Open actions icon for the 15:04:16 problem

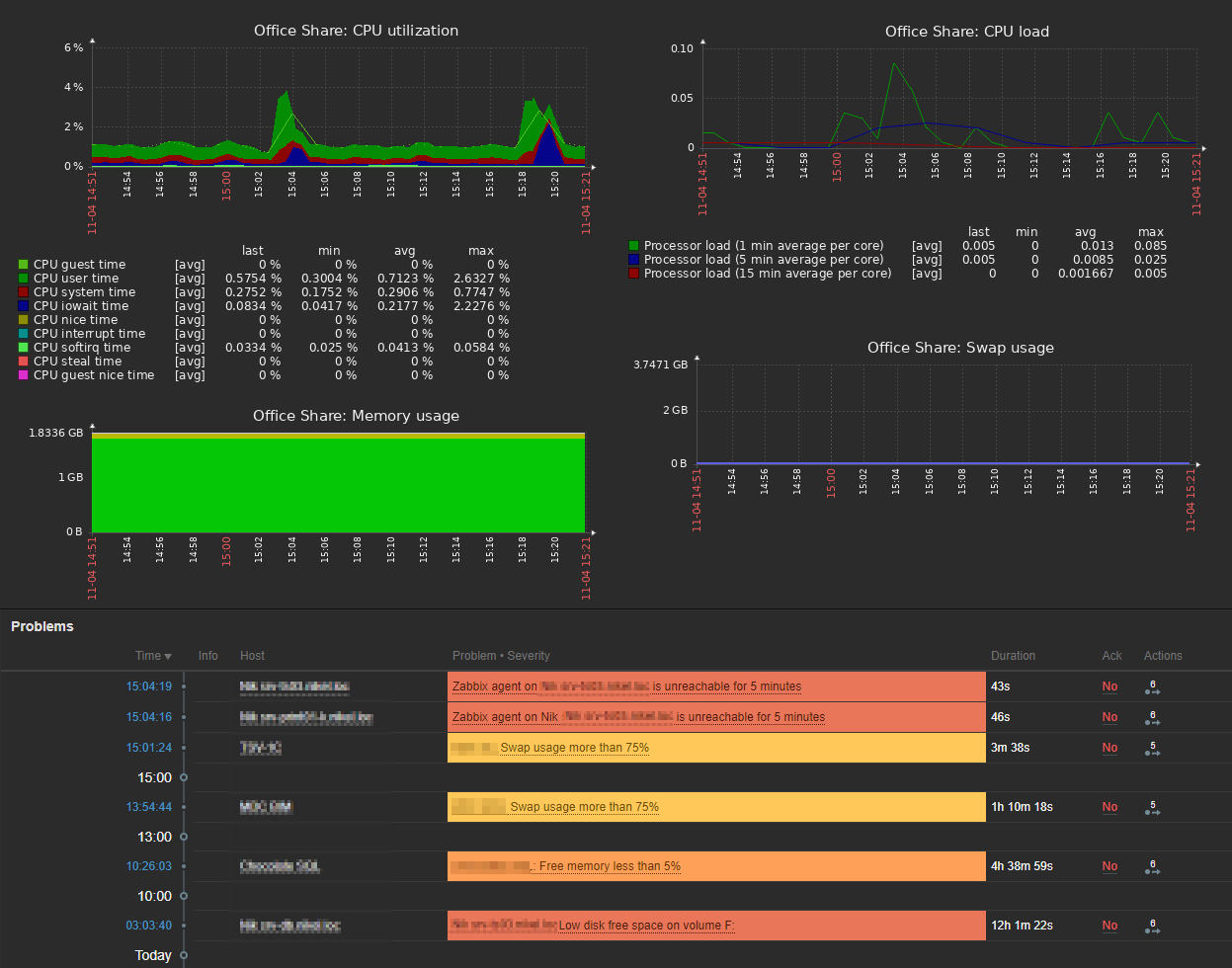[1151, 717]
